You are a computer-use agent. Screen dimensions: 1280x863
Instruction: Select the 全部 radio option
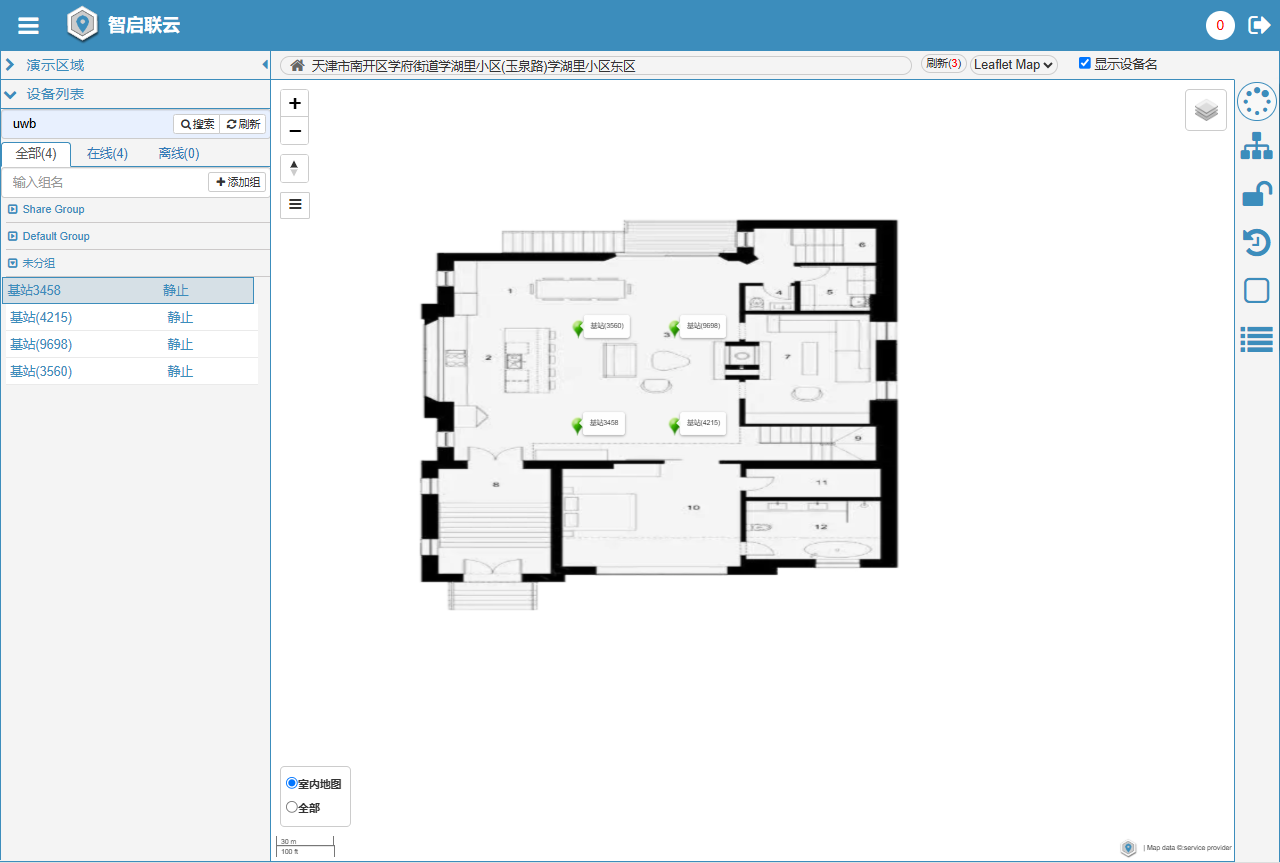point(292,807)
